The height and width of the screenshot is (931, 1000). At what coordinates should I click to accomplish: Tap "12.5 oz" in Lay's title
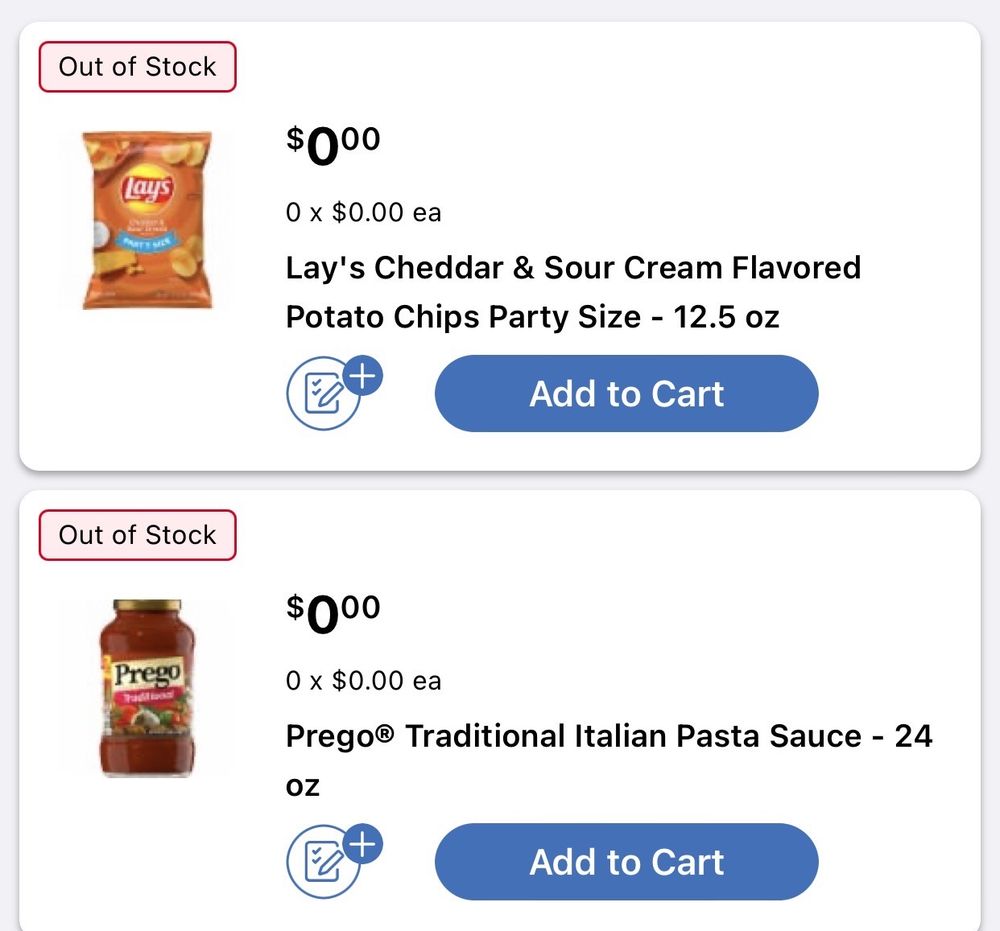pos(726,317)
